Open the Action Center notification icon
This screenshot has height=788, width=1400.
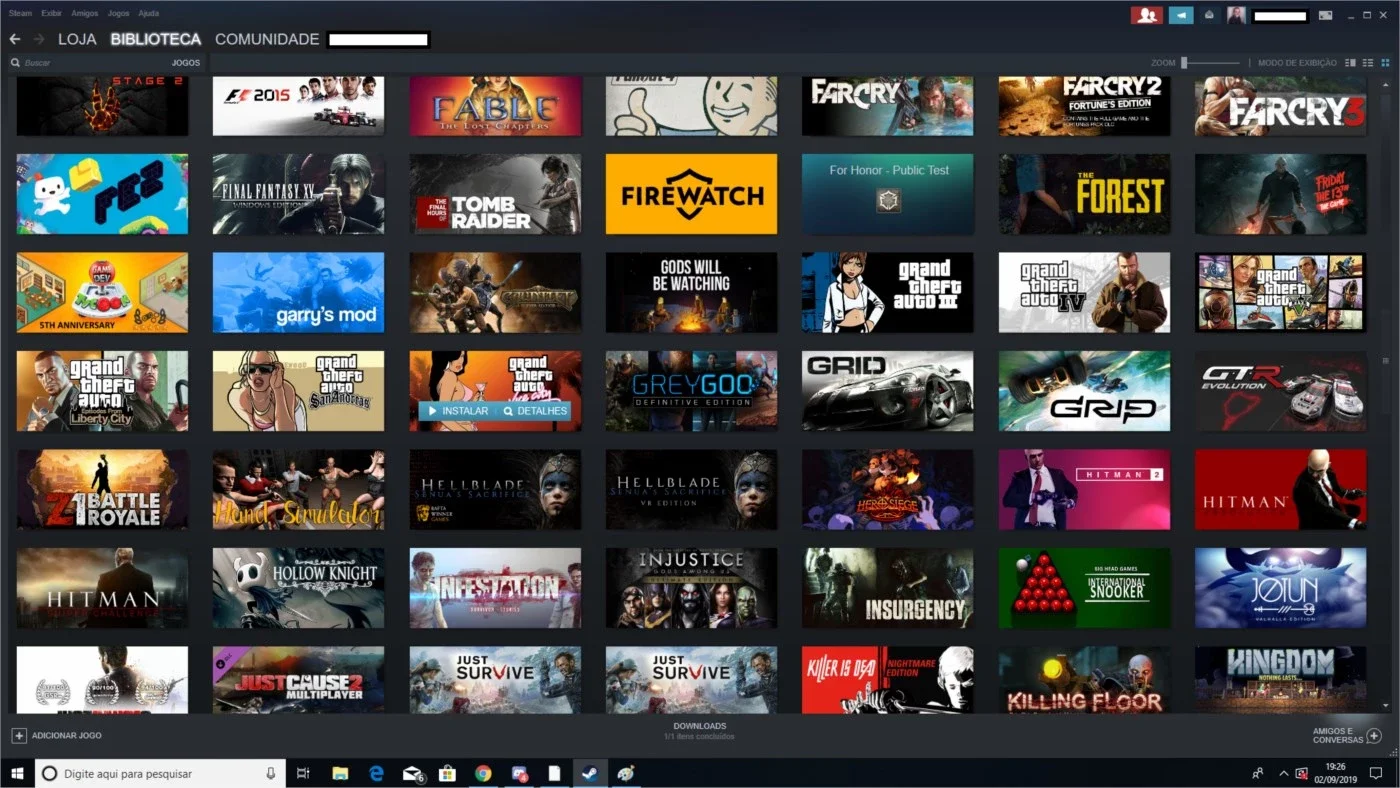(1376, 773)
